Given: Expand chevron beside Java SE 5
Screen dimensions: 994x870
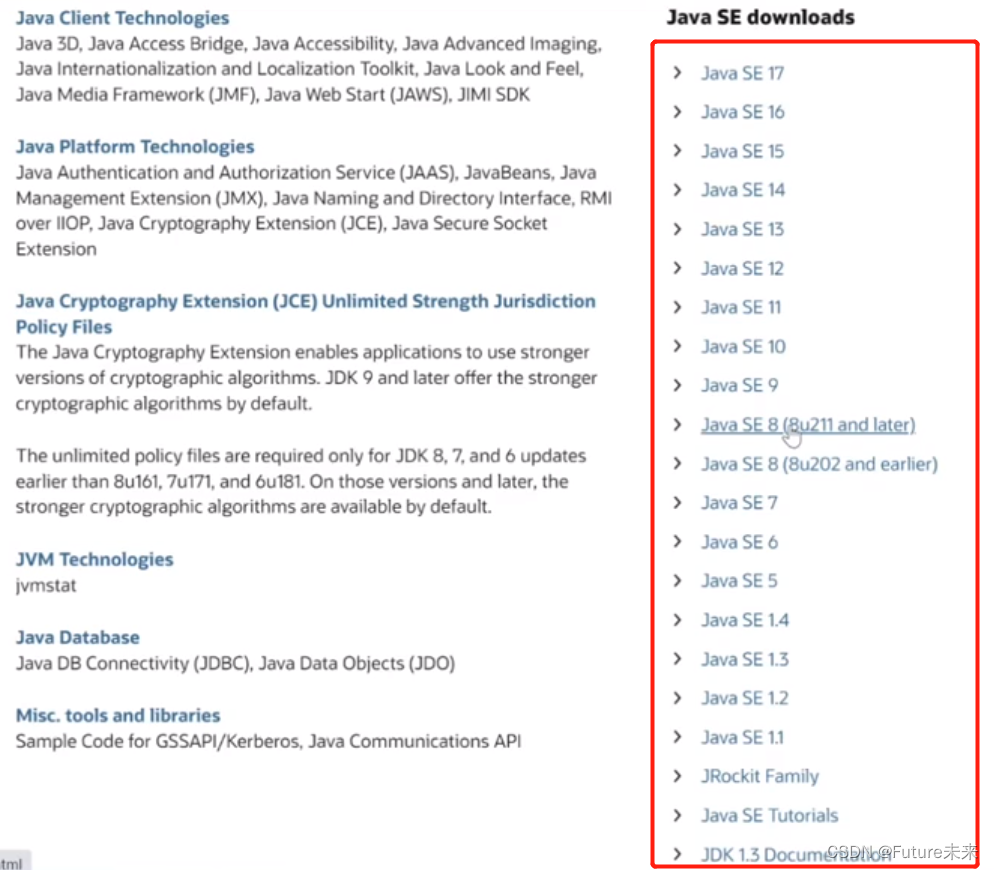Looking at the screenshot, I should pos(678,581).
